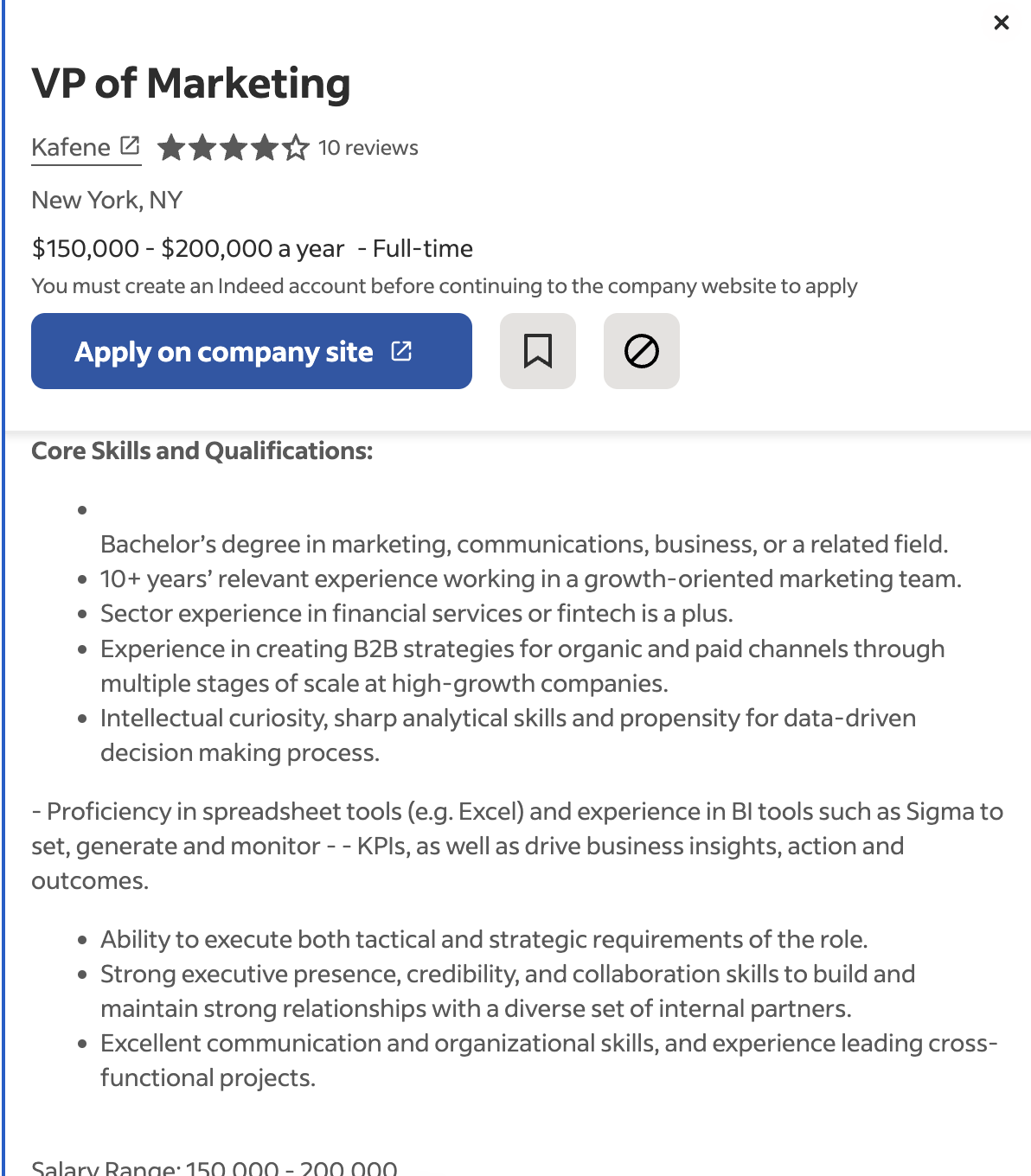Screen dimensions: 1031x1176
Task: Click the New York, NY location text
Action: [x=107, y=200]
